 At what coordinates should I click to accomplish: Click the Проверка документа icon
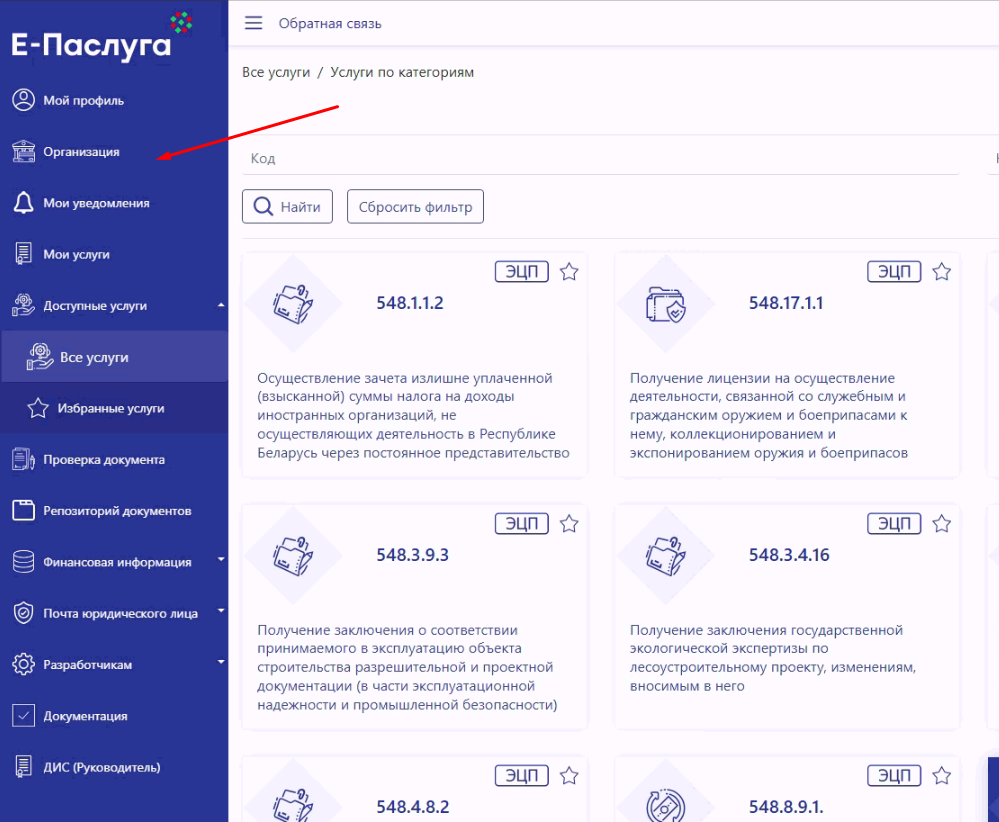(x=23, y=460)
